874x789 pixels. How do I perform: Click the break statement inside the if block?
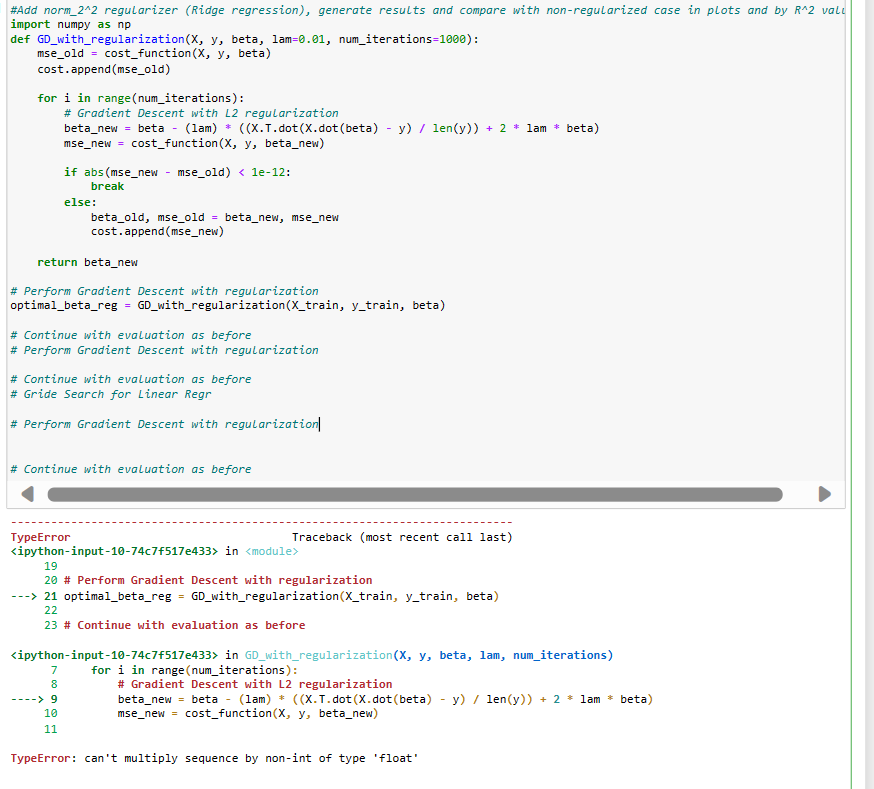[x=106, y=186]
